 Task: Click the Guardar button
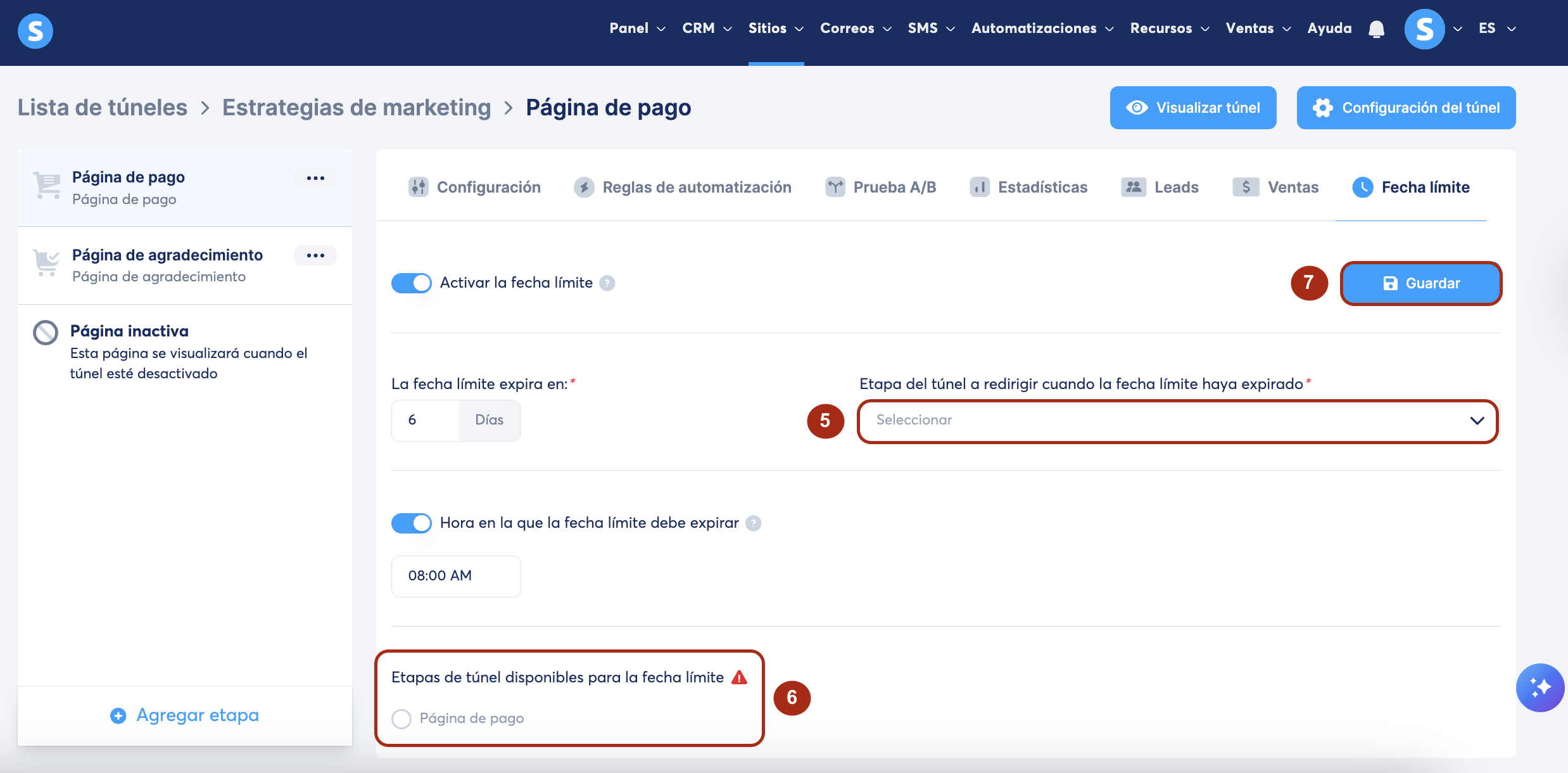1421,283
